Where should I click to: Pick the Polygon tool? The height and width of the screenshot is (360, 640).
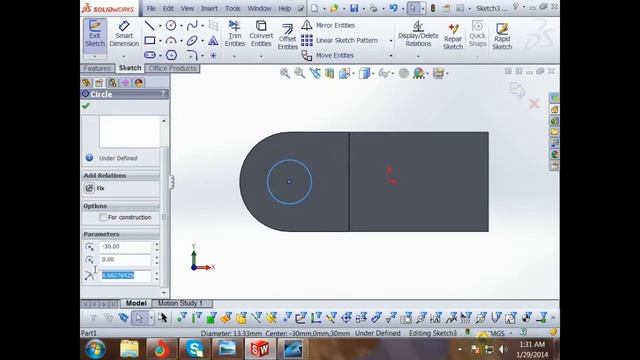pyautogui.click(x=171, y=55)
